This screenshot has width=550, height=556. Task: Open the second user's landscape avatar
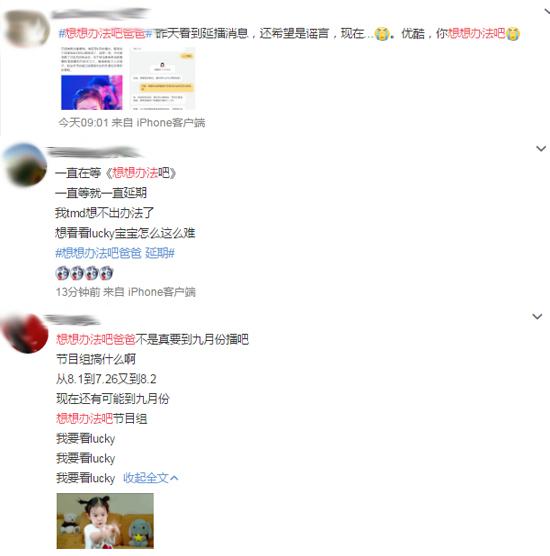click(25, 165)
